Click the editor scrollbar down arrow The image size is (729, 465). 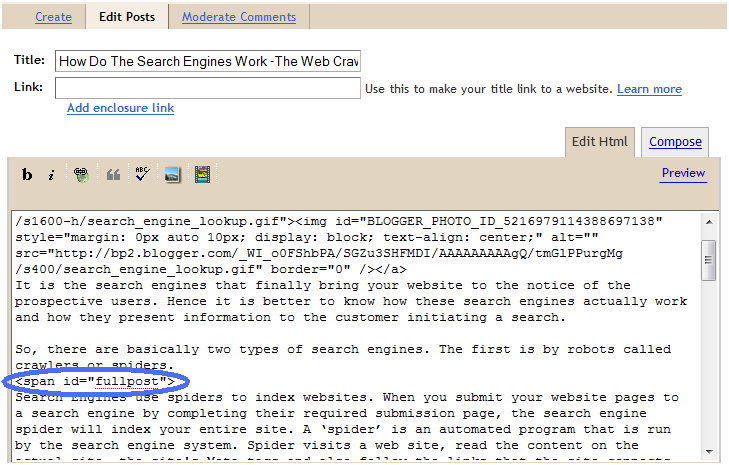[709, 451]
